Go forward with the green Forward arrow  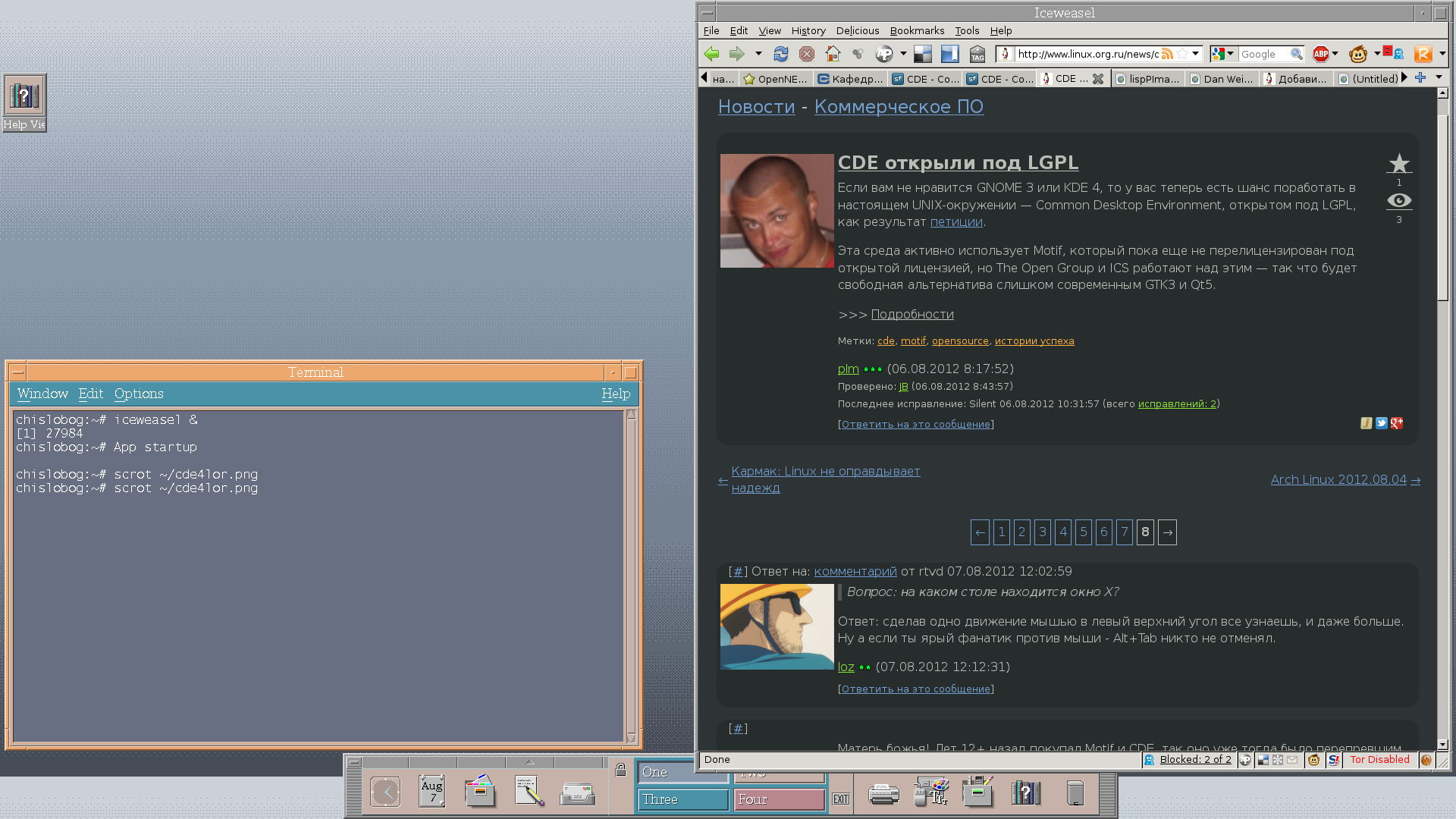[x=736, y=54]
